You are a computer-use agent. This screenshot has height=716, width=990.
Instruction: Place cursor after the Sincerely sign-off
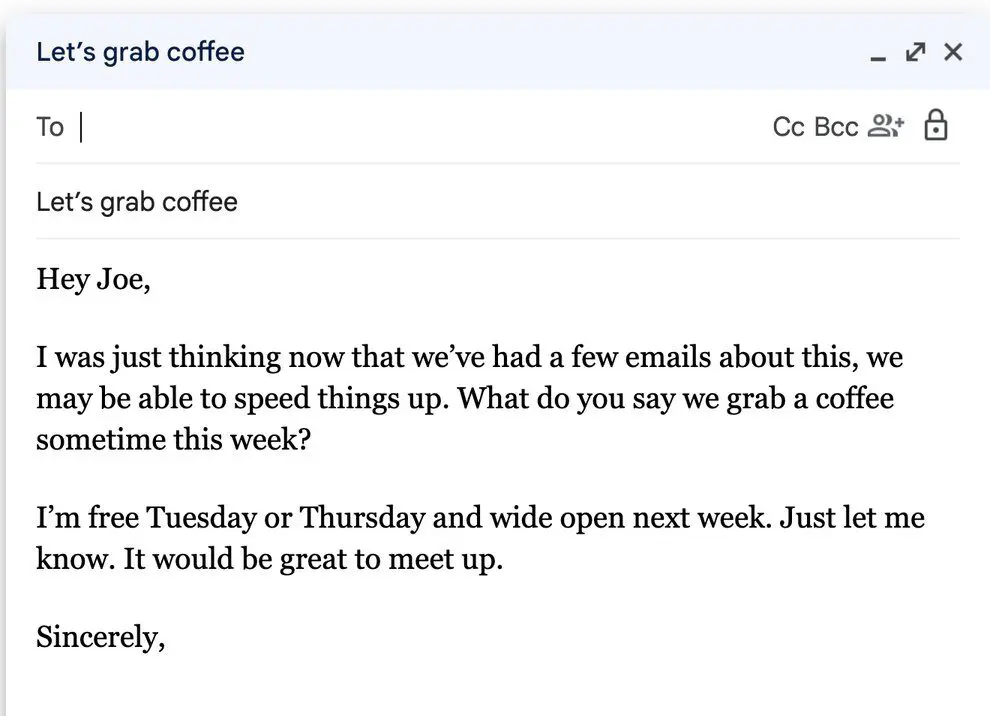tap(170, 636)
